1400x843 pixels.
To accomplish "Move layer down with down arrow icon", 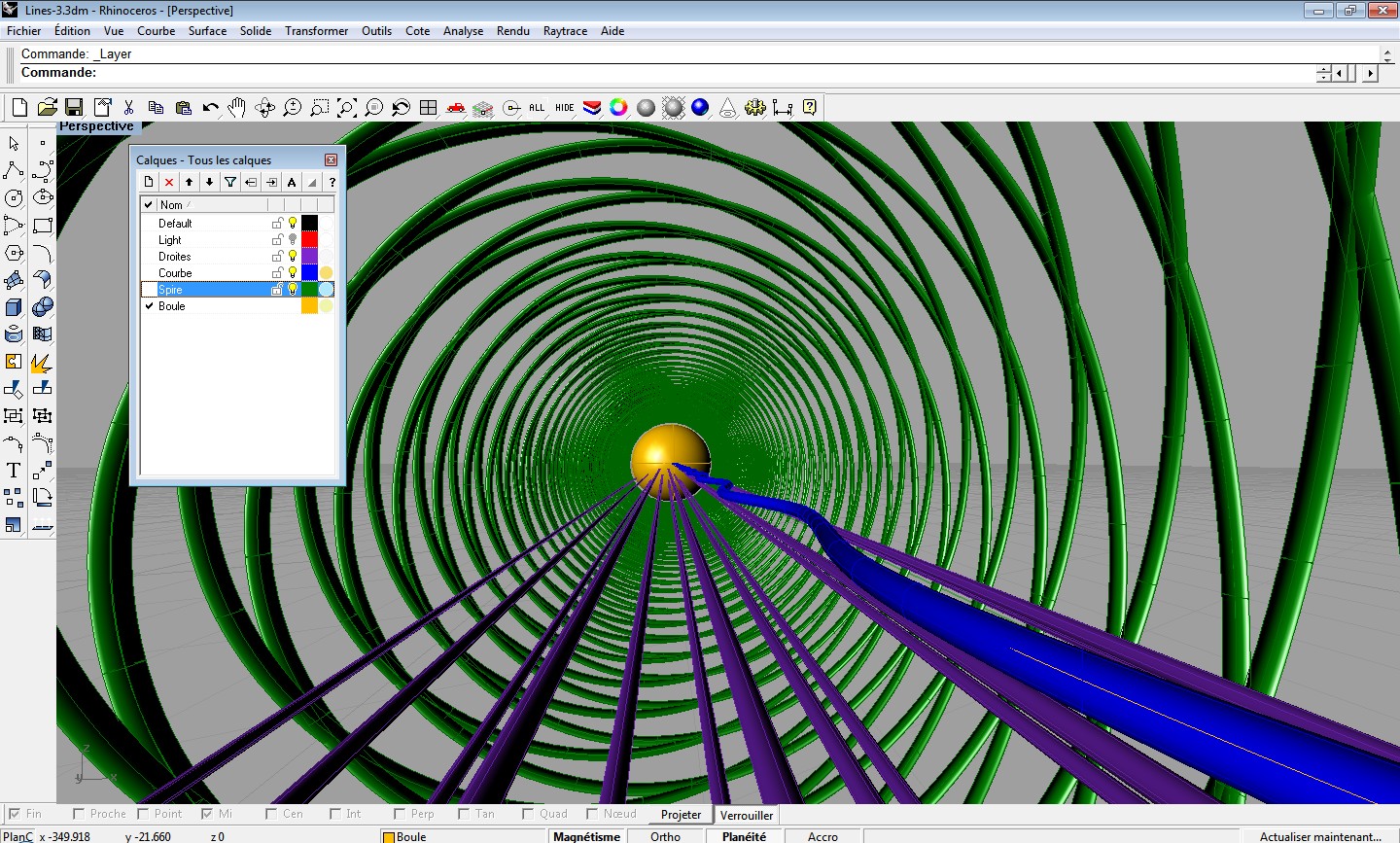I will click(210, 182).
